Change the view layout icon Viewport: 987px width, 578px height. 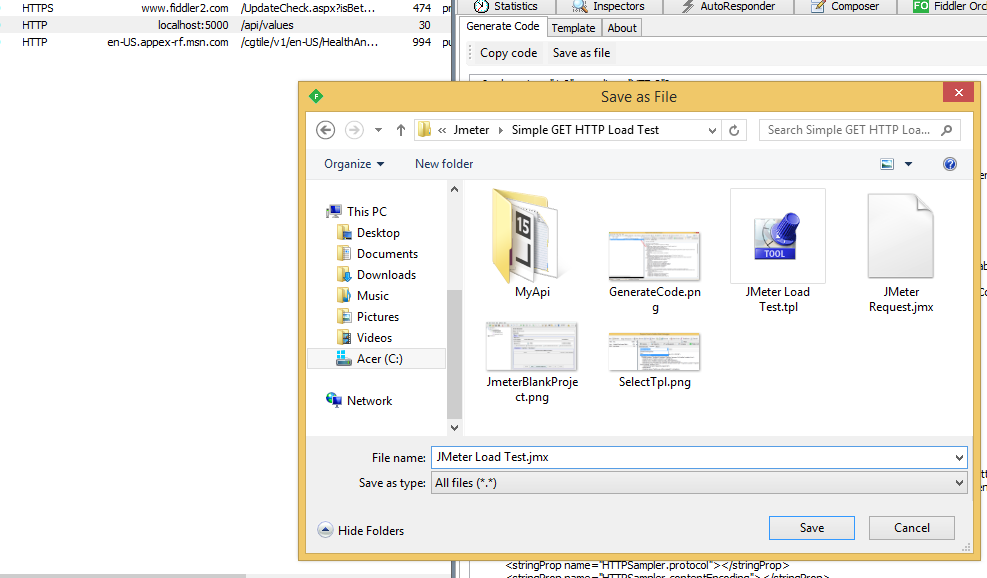pyautogui.click(x=887, y=164)
